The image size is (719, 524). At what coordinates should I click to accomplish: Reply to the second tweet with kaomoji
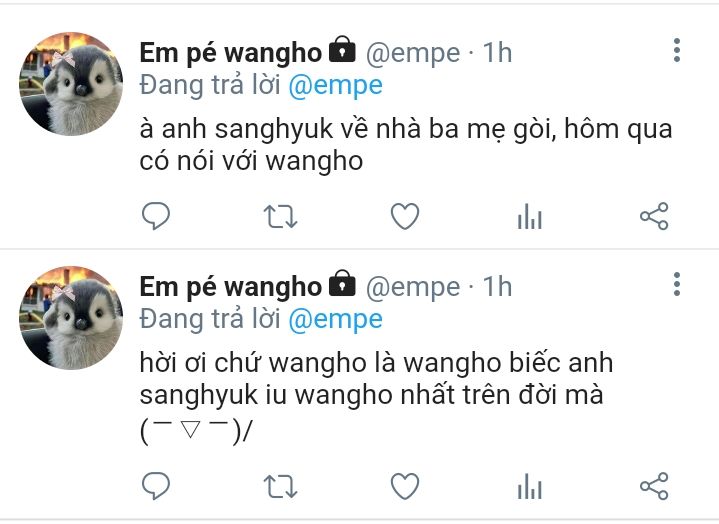(156, 485)
